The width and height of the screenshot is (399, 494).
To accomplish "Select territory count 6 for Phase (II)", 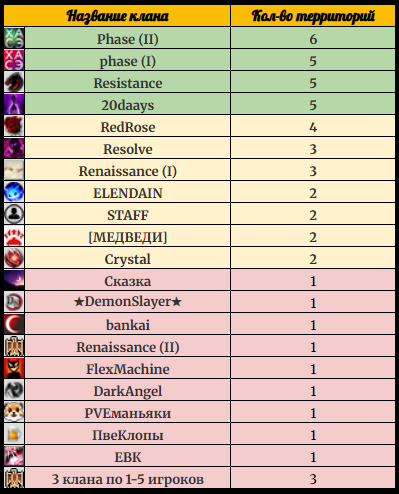I will [313, 38].
